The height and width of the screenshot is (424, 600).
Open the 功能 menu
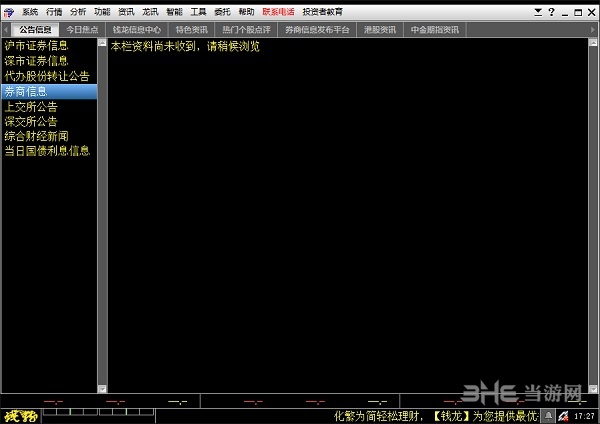(x=102, y=12)
